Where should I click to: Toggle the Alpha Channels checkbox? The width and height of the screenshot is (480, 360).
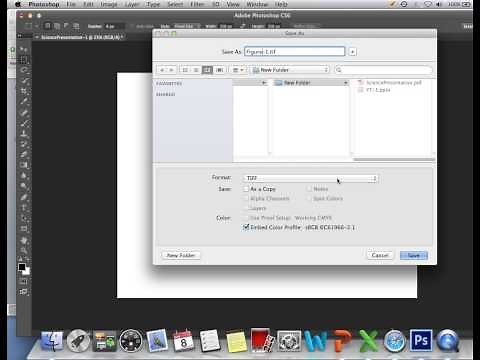pyautogui.click(x=246, y=199)
